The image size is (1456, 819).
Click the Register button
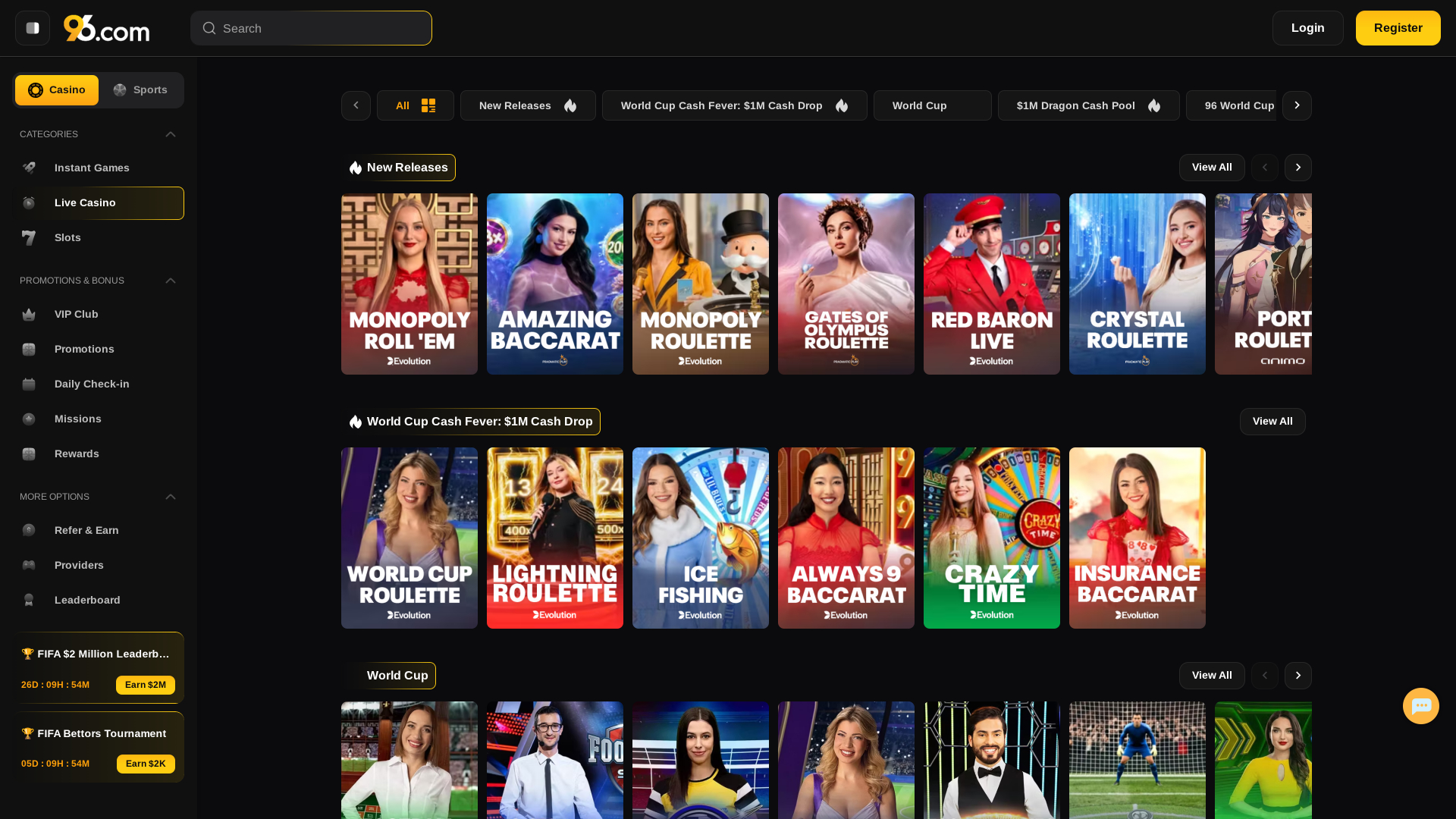1398,28
